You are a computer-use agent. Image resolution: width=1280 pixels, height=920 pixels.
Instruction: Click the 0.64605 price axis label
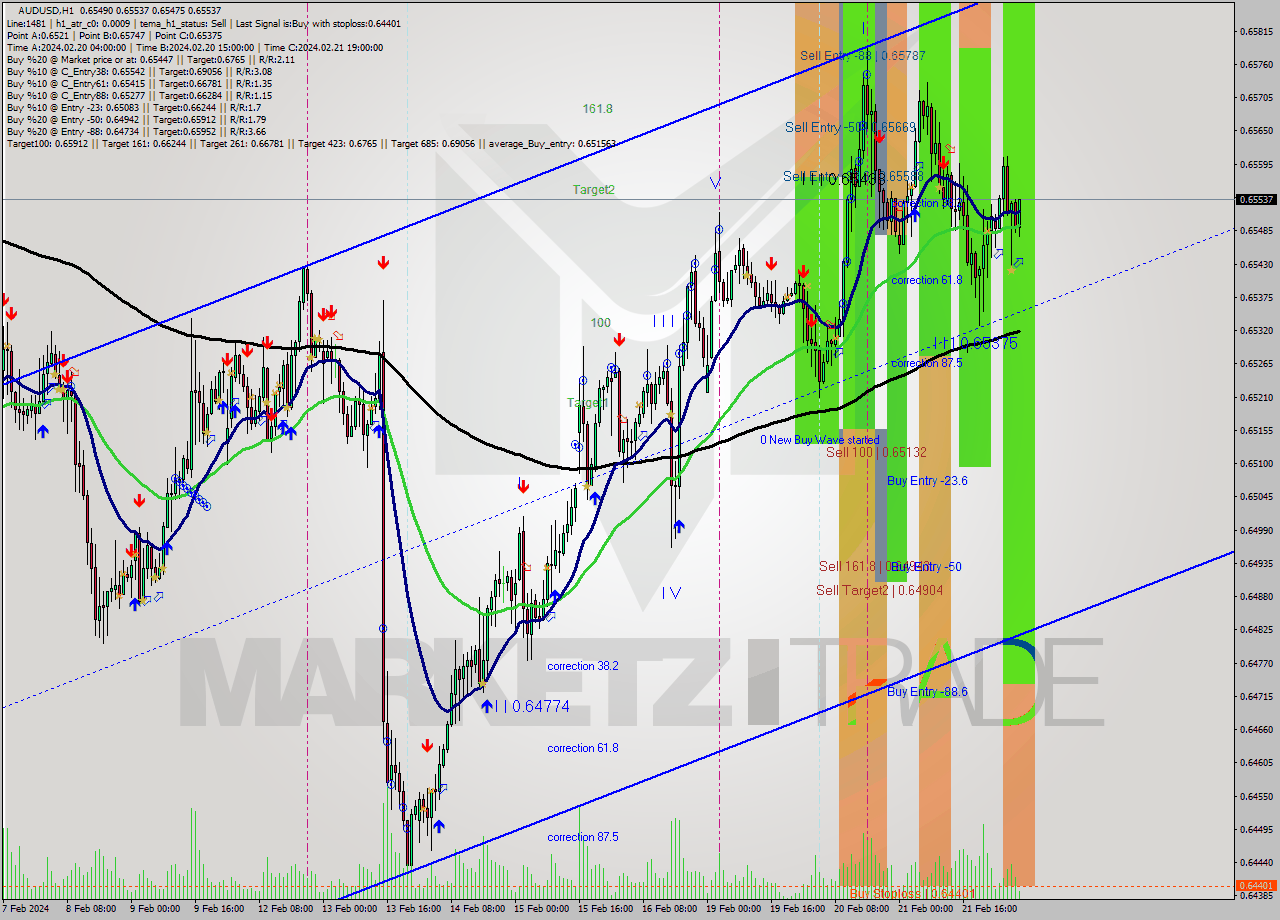click(x=1256, y=762)
